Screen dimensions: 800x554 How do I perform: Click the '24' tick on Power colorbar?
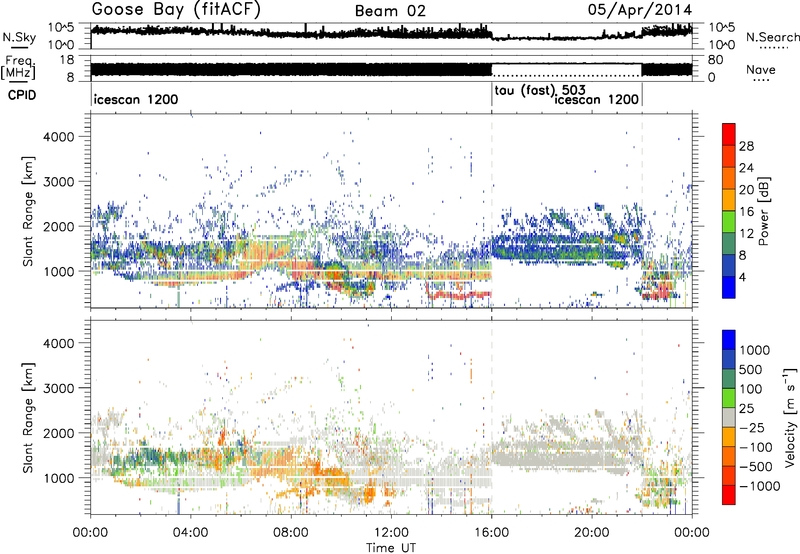point(746,168)
